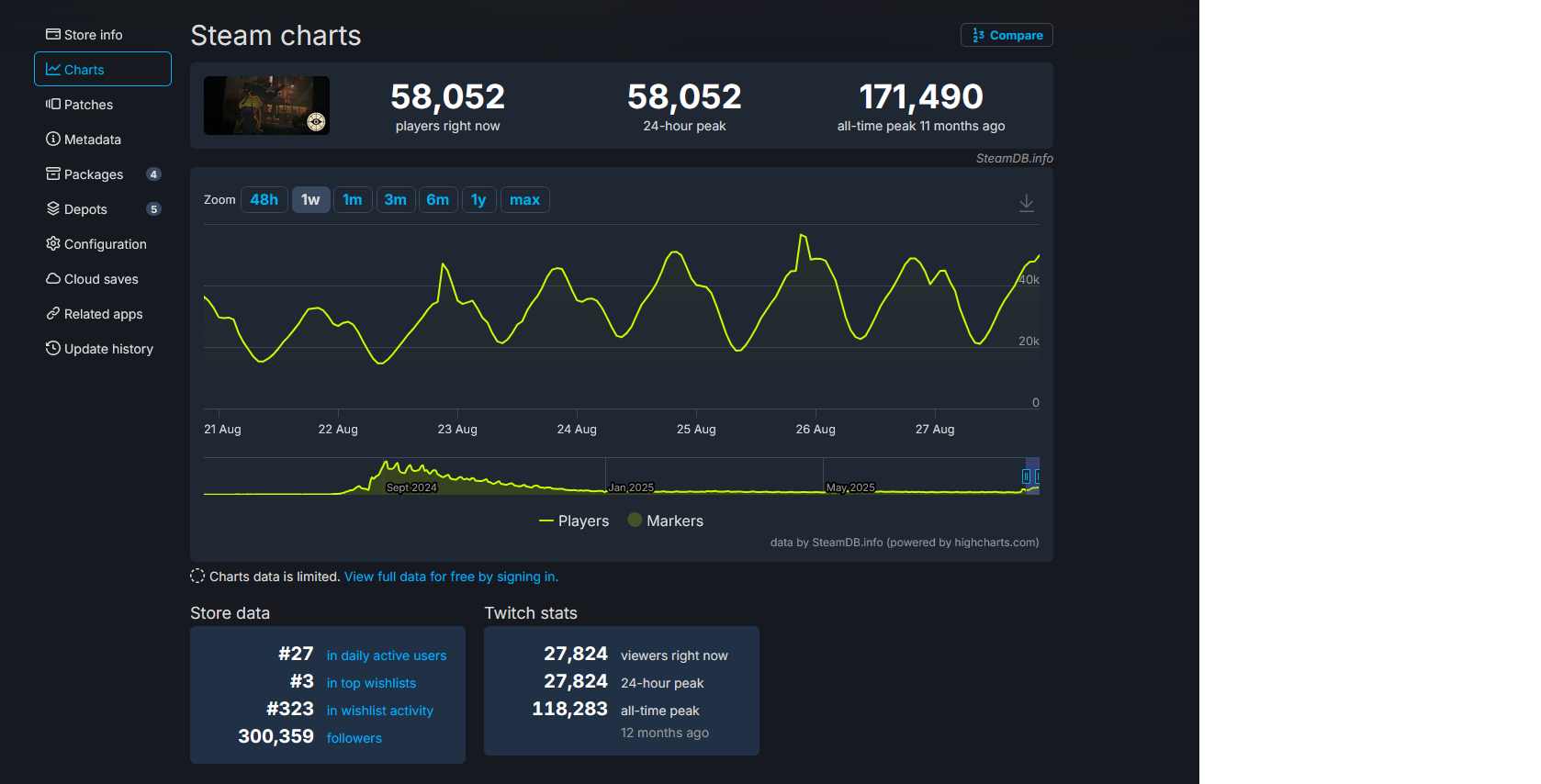Click the 'May 2025' navigator label
This screenshot has height=784, width=1541.
click(850, 487)
